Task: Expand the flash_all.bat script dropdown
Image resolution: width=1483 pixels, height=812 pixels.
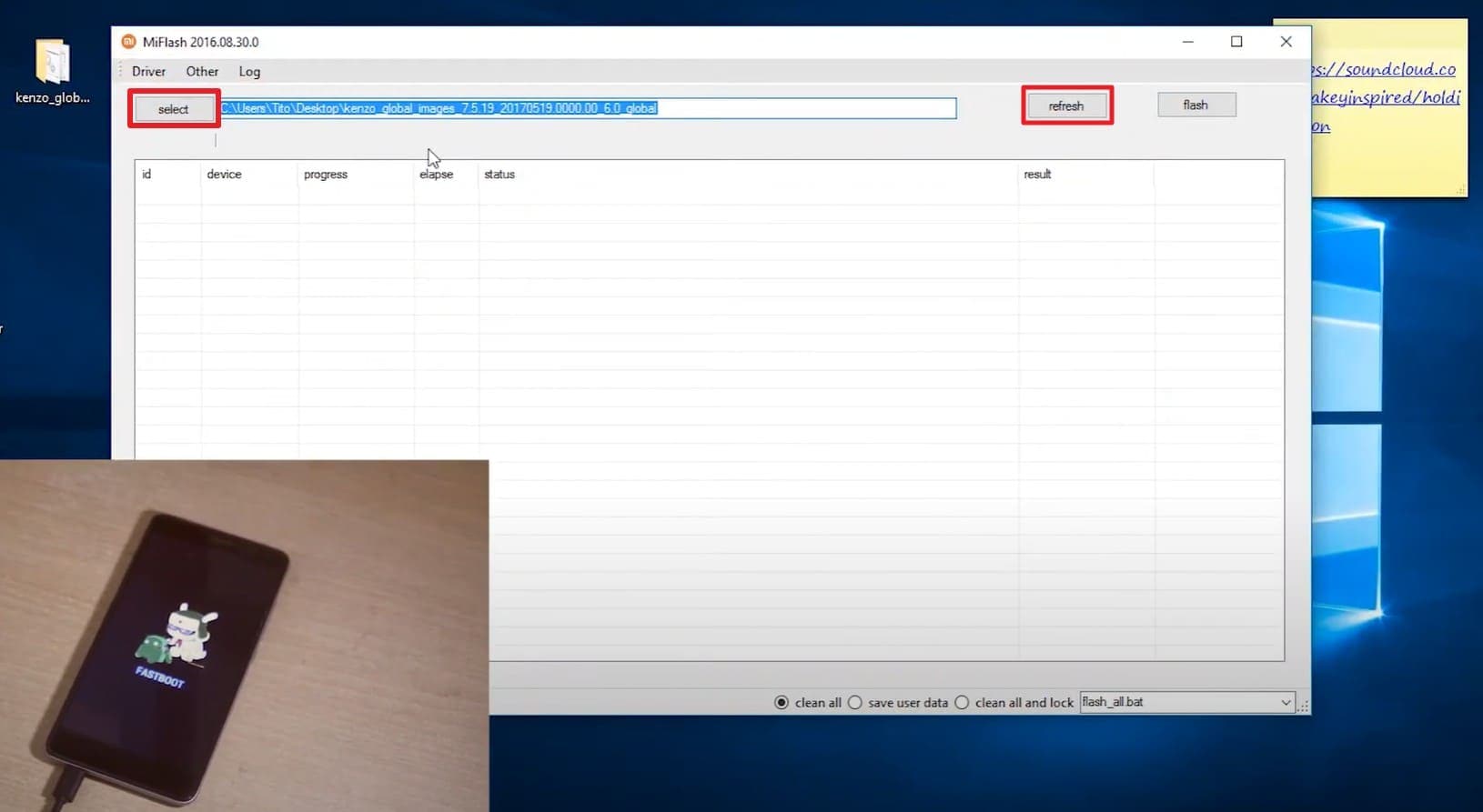Action: coord(1285,703)
